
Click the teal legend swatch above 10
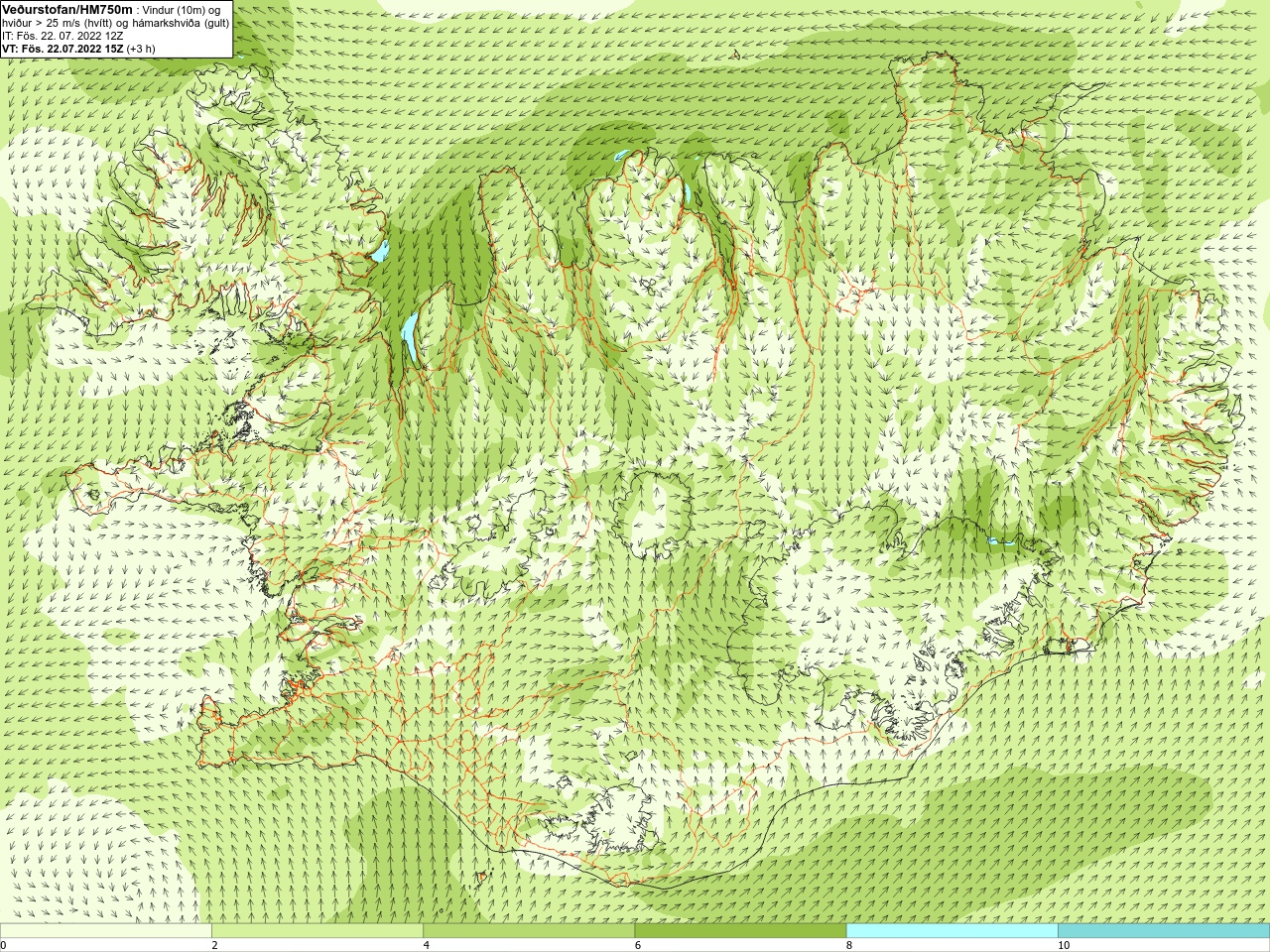[x=1164, y=931]
